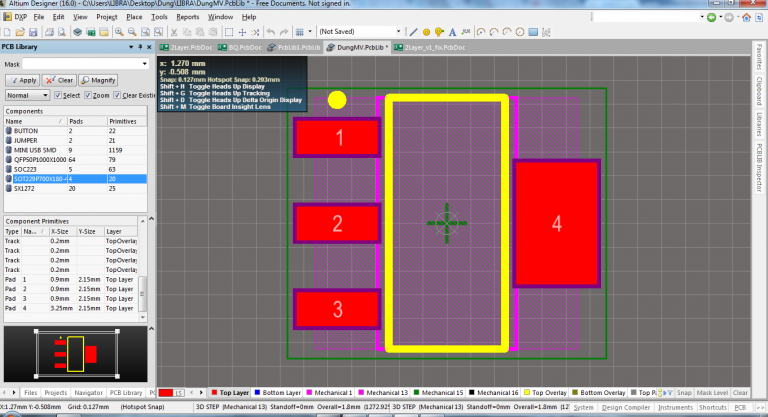
Task: Expand the Normal mode dropdown
Action: point(46,95)
